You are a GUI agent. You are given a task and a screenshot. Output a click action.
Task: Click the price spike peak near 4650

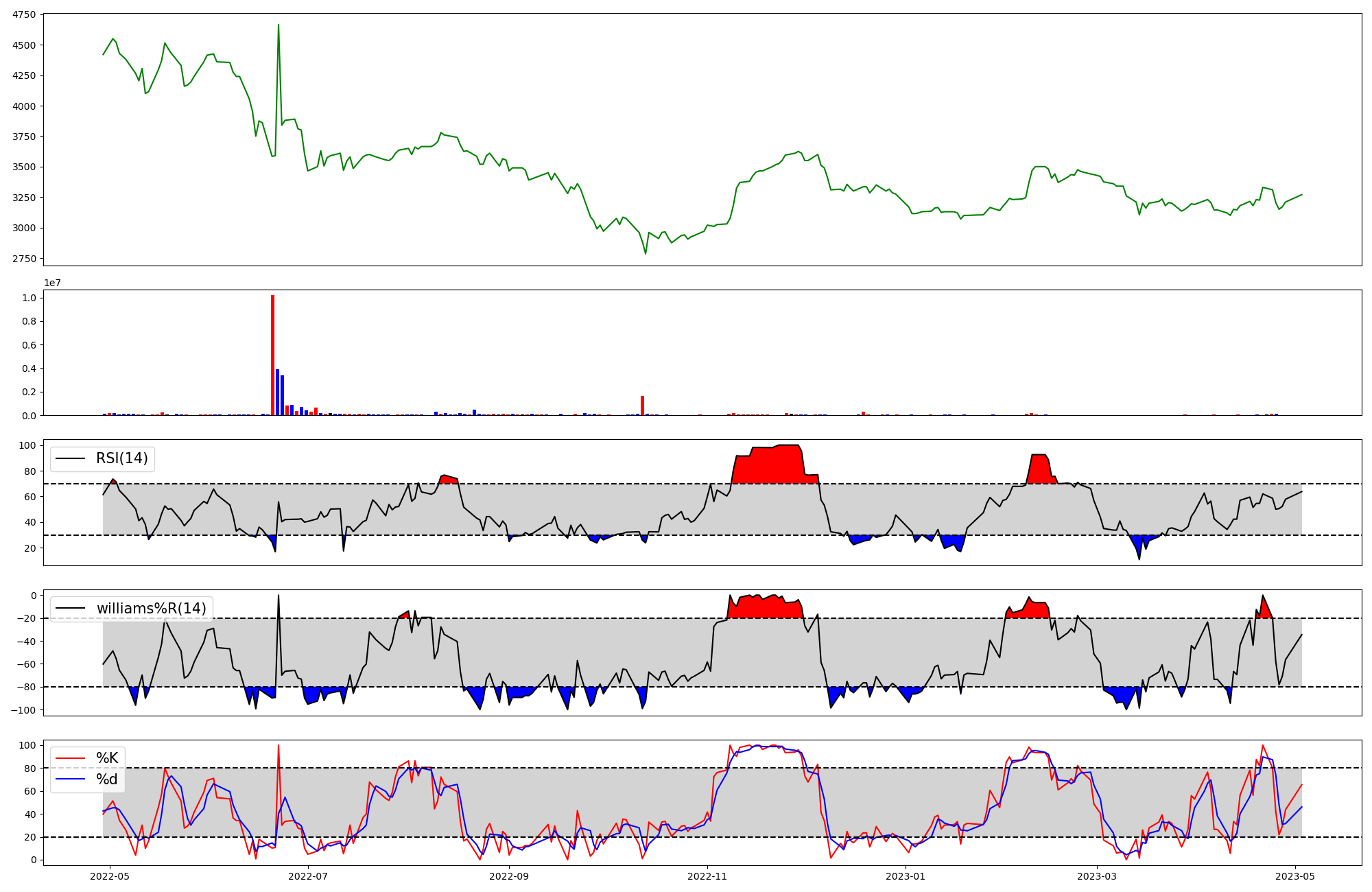click(278, 25)
